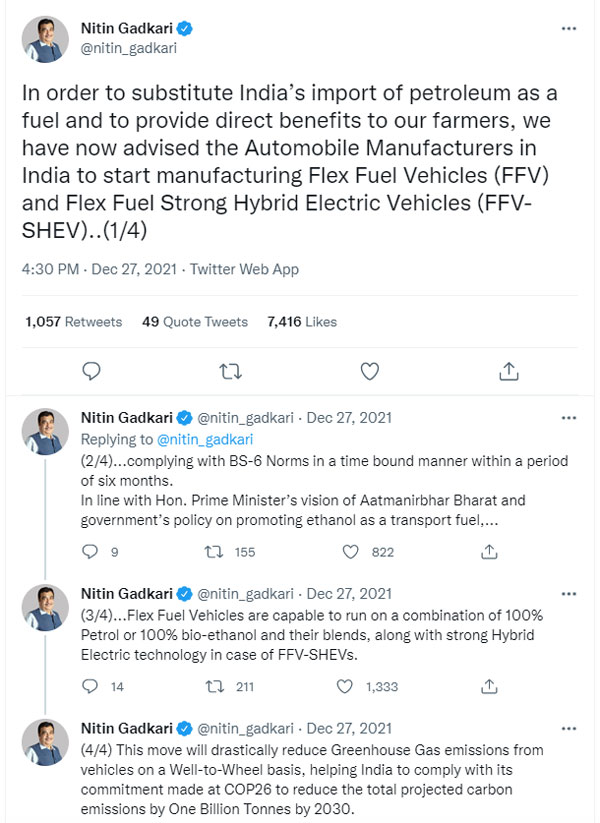Image resolution: width=600 pixels, height=823 pixels.
Task: Share the (3/4) Flex Fuel Vehicles tweet
Action: pos(490,687)
